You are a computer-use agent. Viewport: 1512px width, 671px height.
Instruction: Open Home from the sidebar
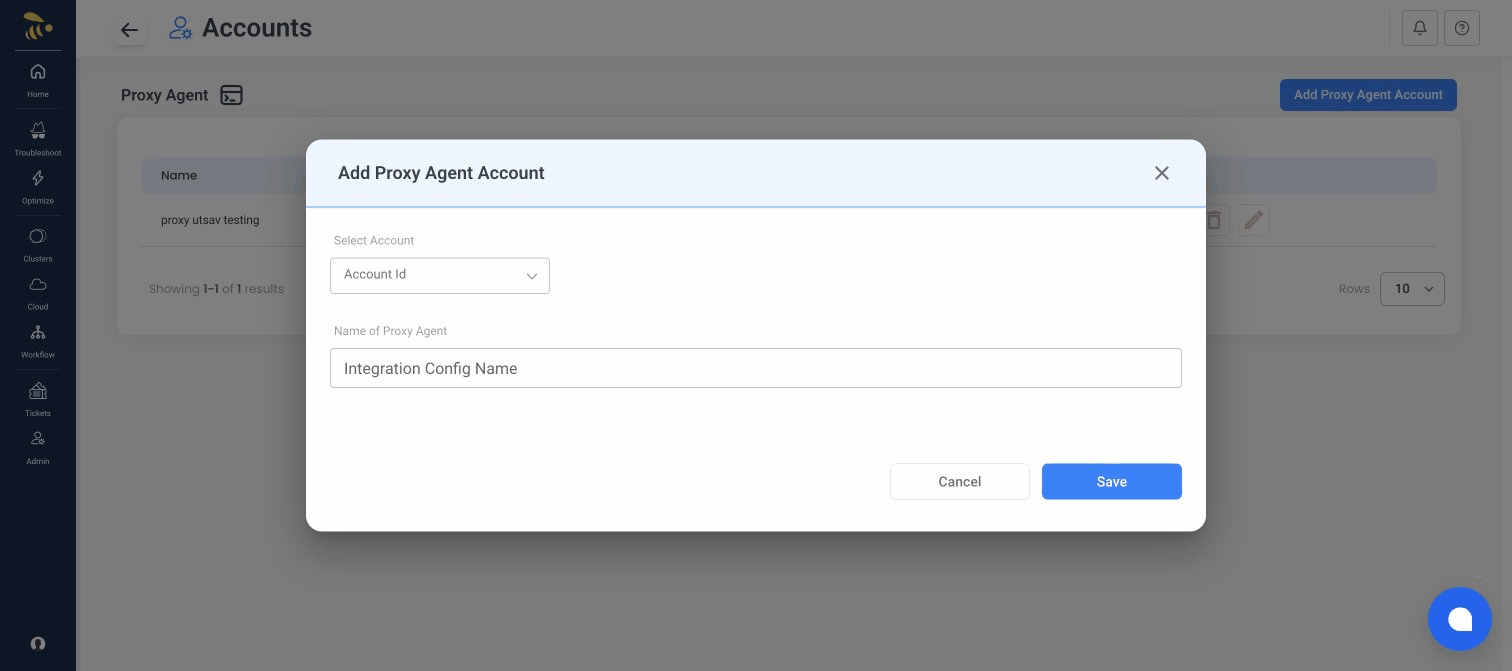coord(37,80)
